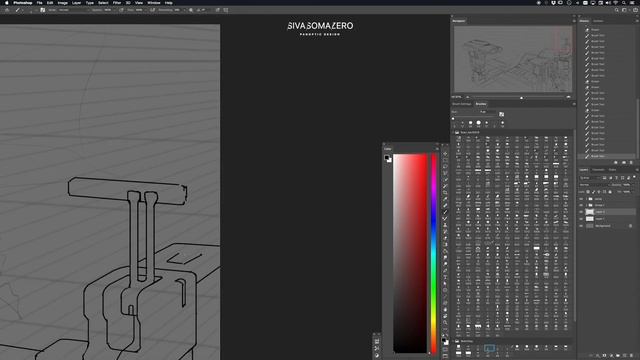This screenshot has width=640, height=360.
Task: Open the Brush tool preset icon
Action: [18, 10]
